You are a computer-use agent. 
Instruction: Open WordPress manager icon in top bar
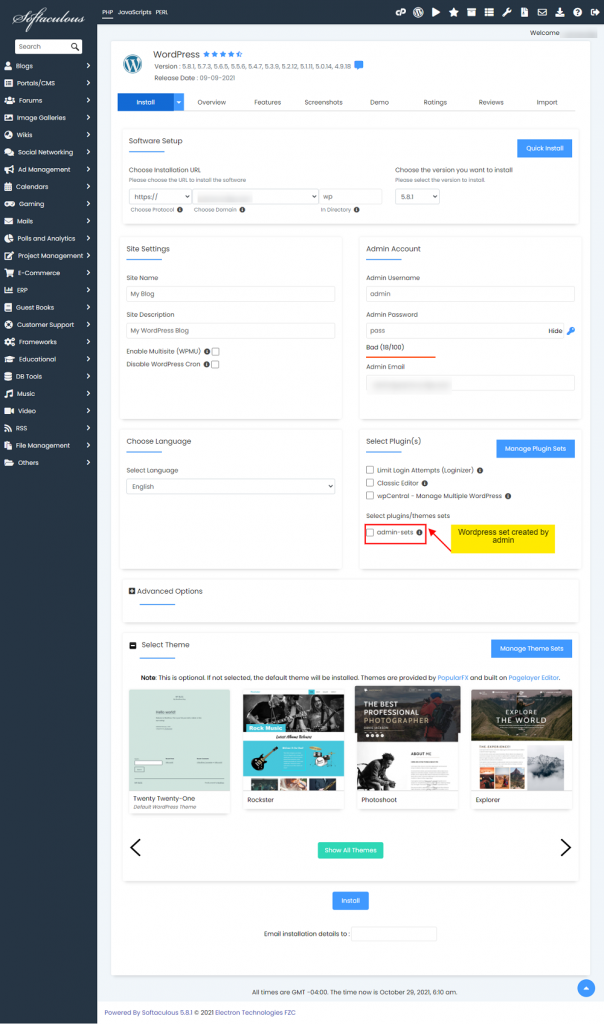click(x=419, y=12)
